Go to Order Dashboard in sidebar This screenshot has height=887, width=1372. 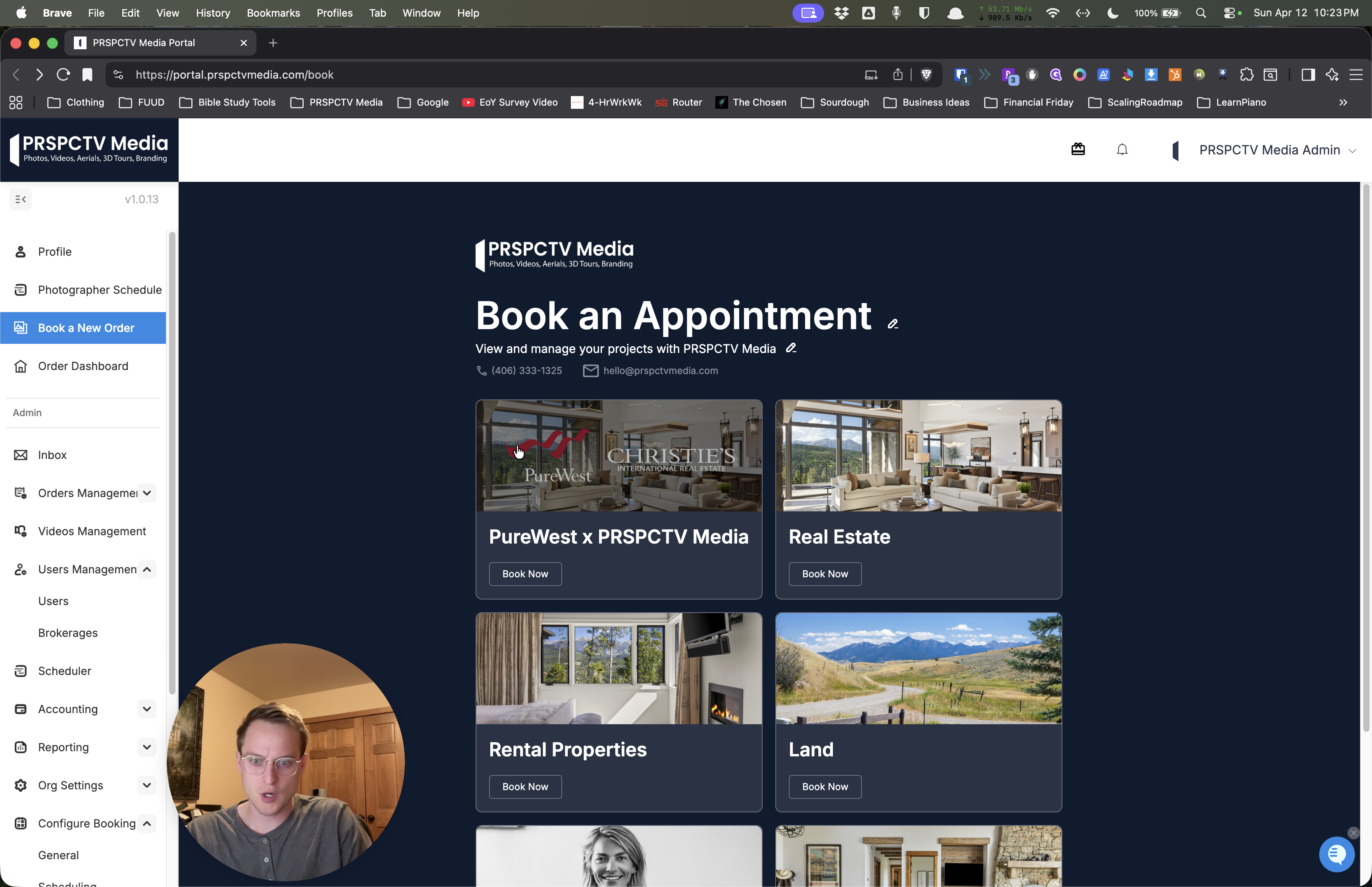[83, 366]
